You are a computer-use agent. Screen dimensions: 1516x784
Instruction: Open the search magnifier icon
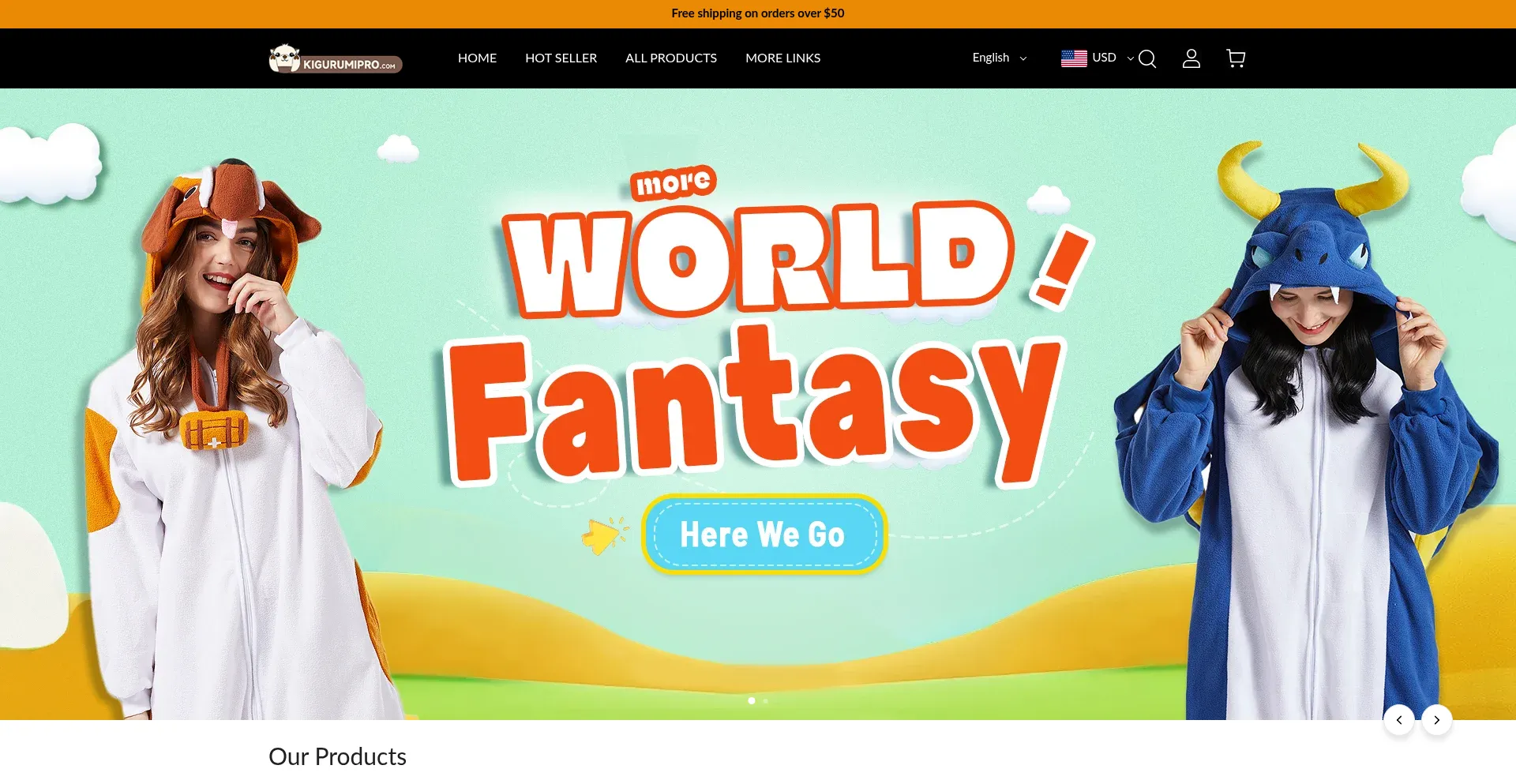click(1147, 59)
